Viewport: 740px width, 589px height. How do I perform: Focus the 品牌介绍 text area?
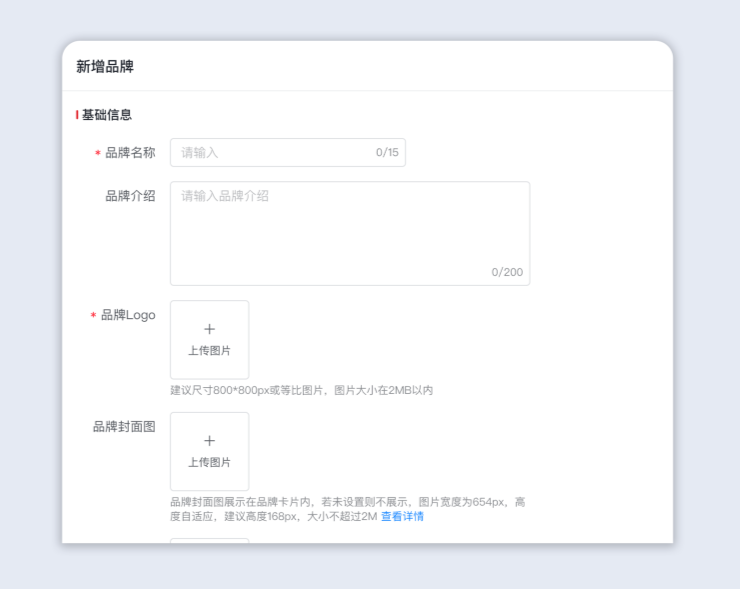(349, 232)
